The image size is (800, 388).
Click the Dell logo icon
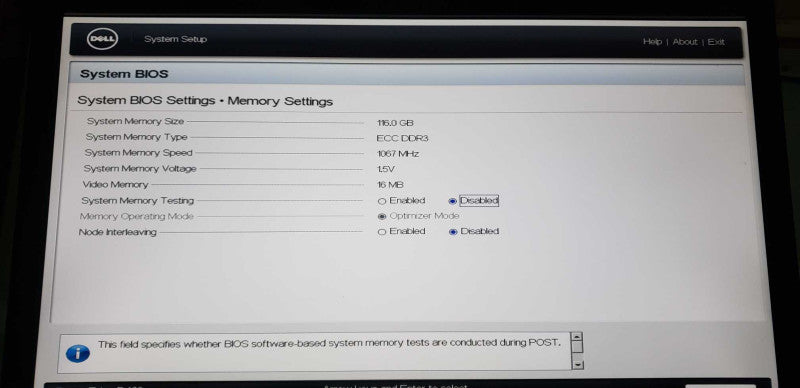pos(103,39)
